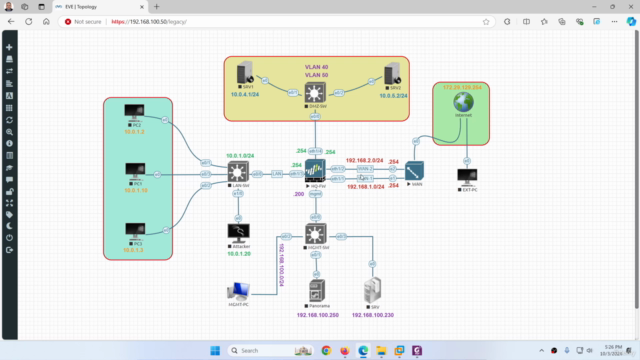Open the browser Settings and more menu
This screenshot has height=360, width=640.
(614, 22)
